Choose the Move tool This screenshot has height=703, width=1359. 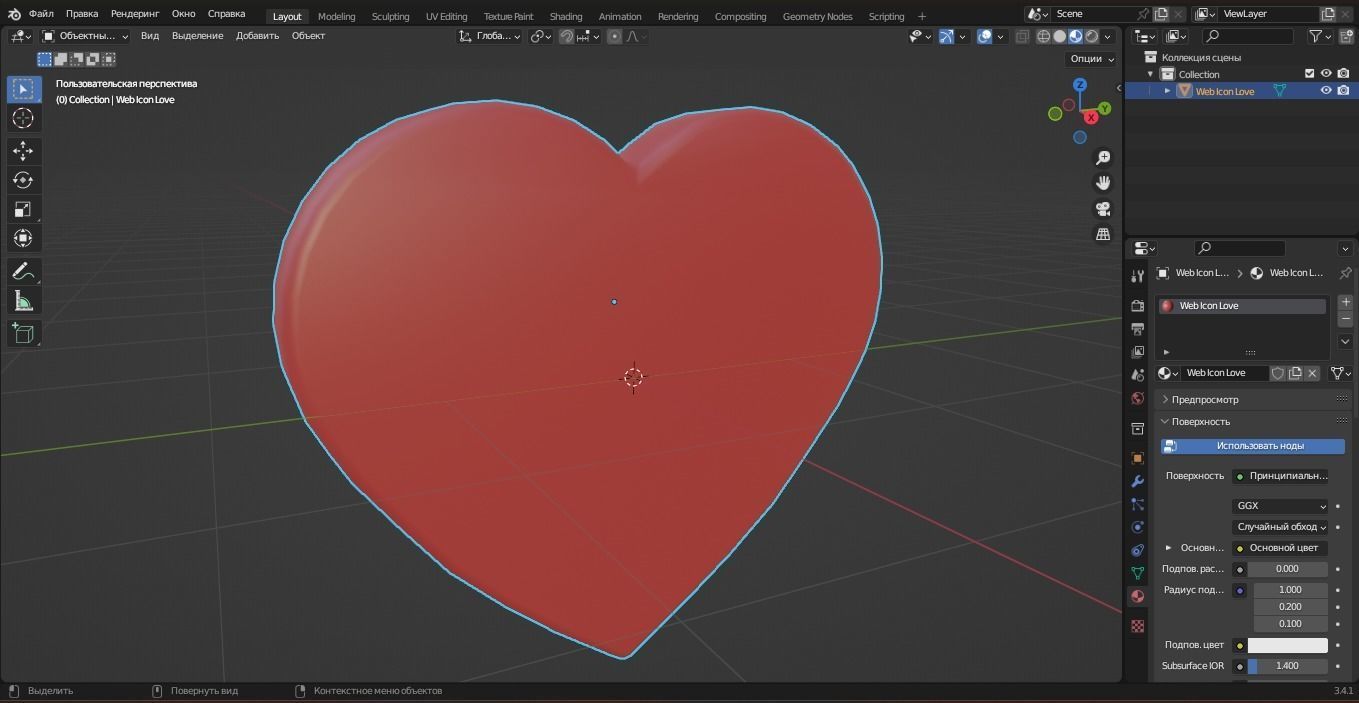tap(22, 151)
